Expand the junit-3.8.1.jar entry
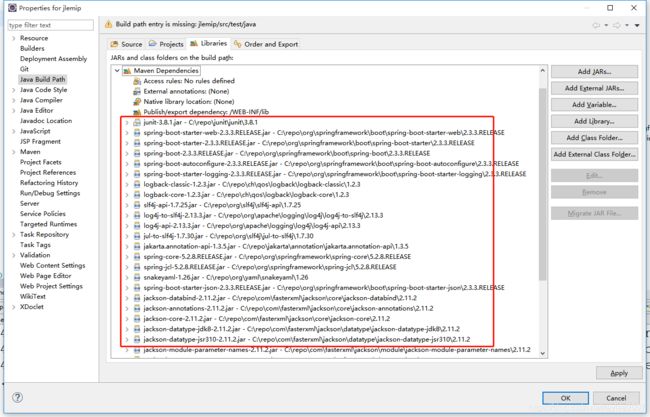The height and width of the screenshot is (417, 650). pos(127,122)
